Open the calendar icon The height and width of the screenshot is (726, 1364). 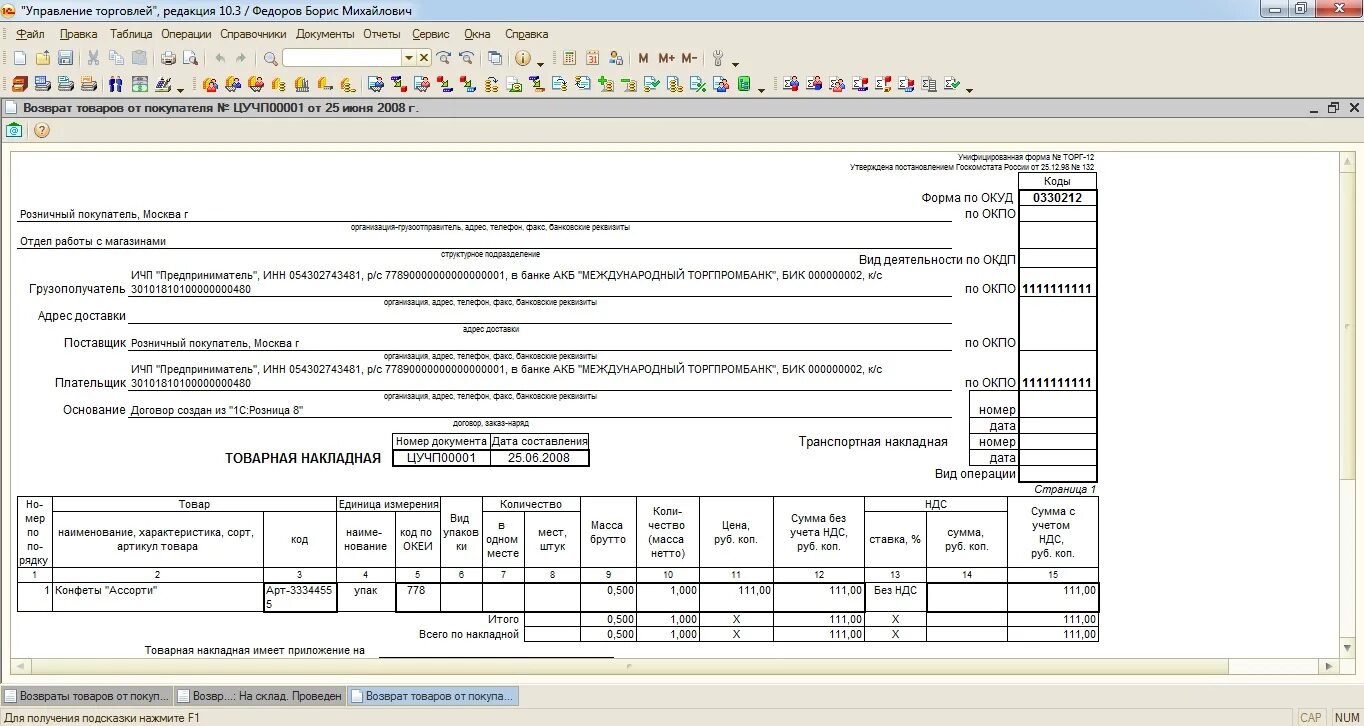click(x=593, y=59)
